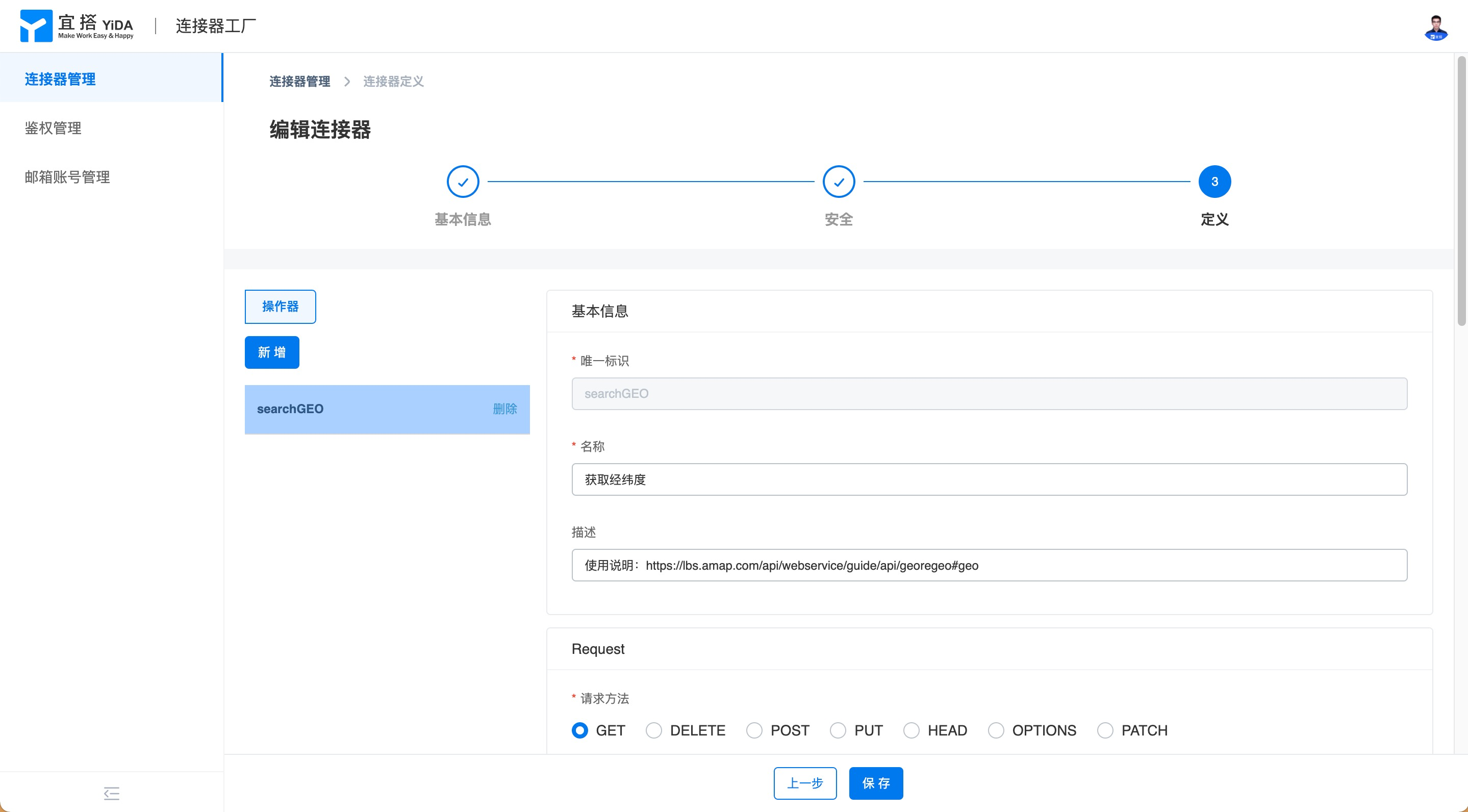Switch to the 操作器 tab

click(281, 307)
